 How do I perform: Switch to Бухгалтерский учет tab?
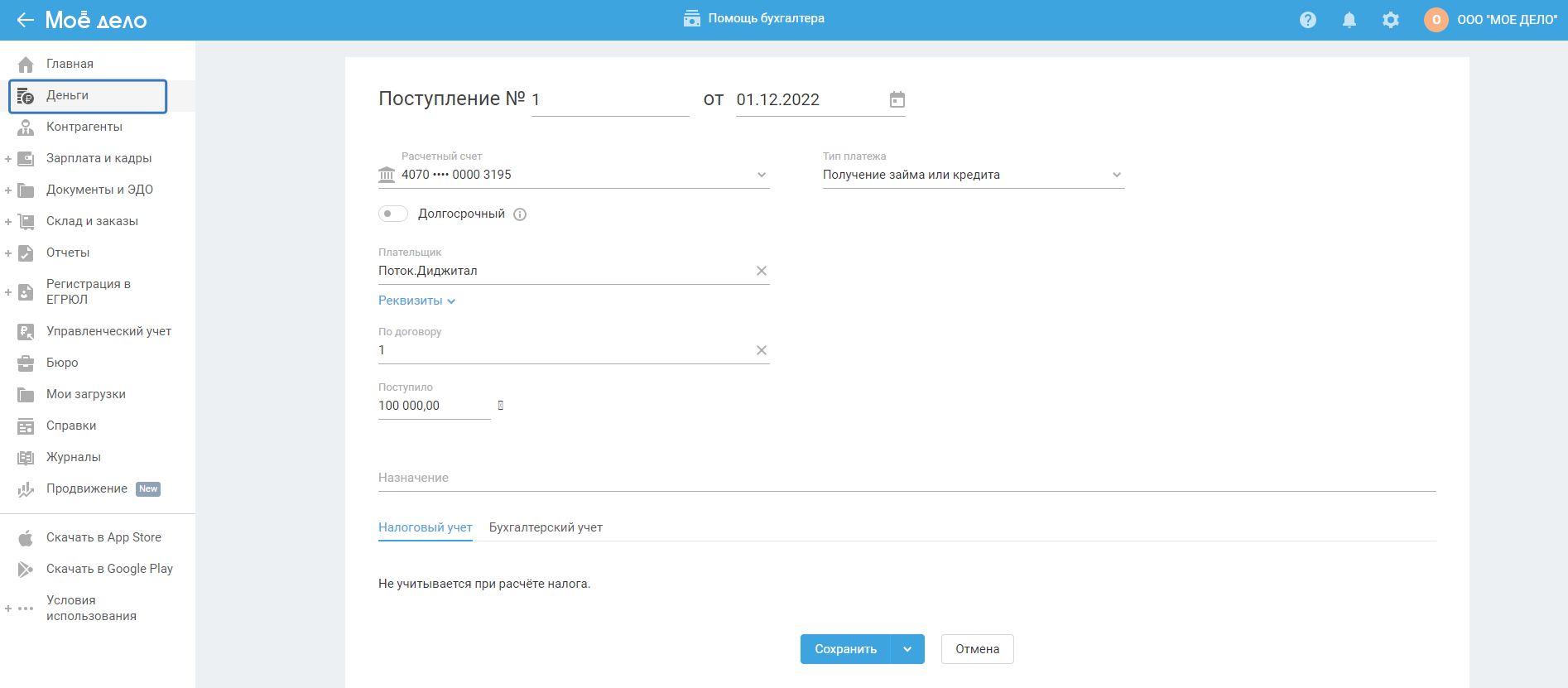click(546, 527)
